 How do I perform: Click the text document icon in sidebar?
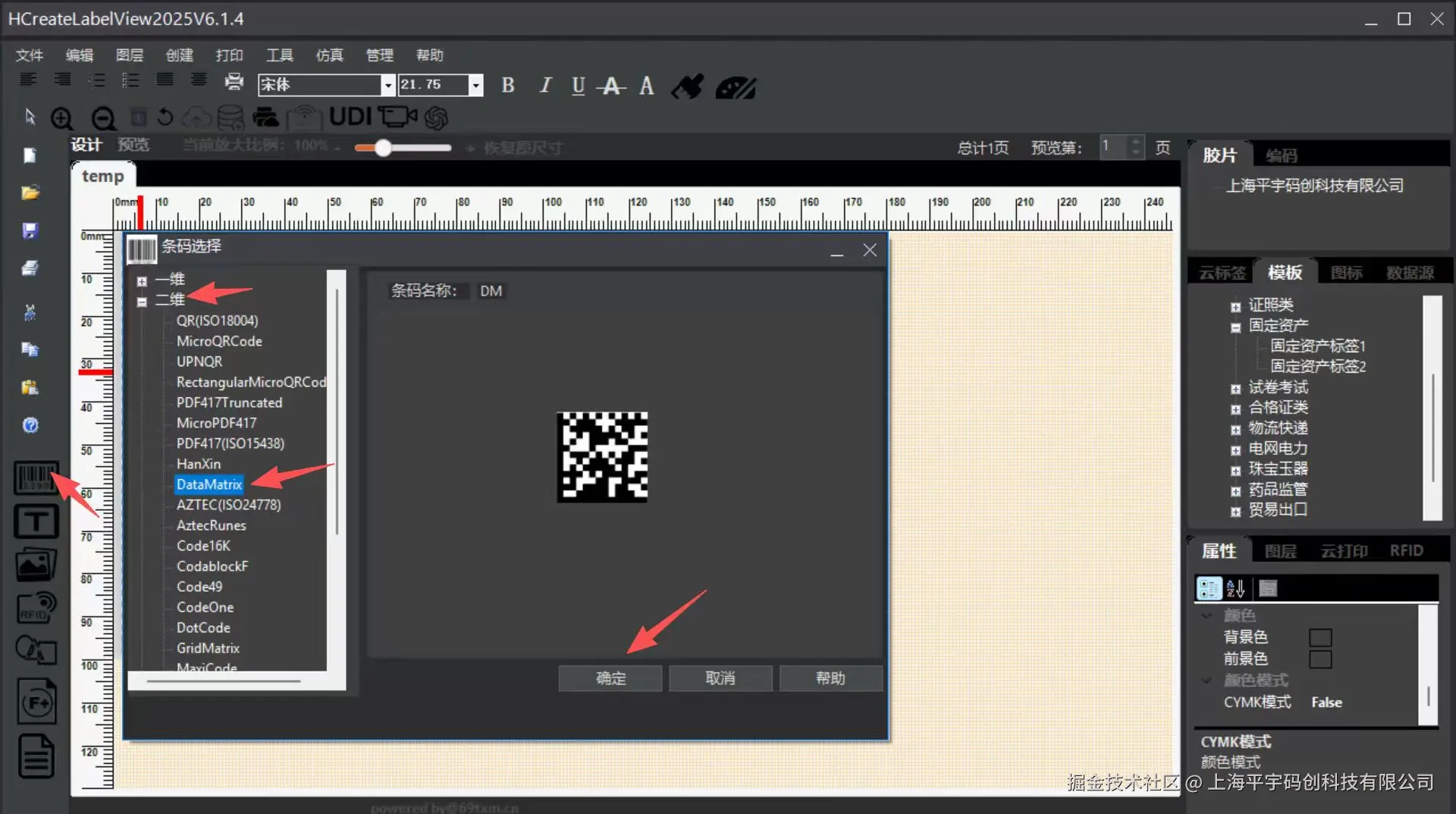click(36, 756)
